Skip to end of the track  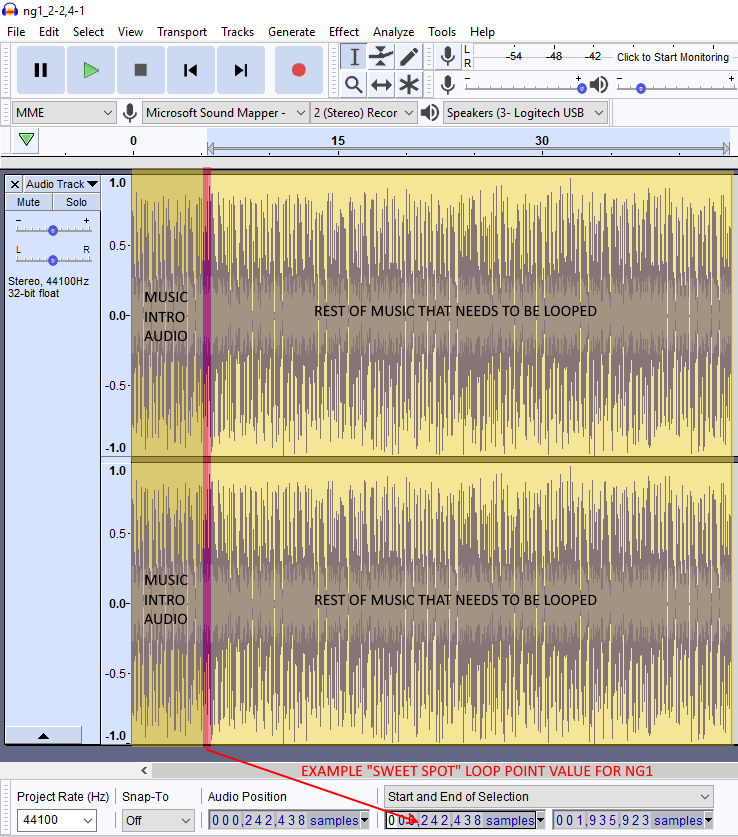[241, 70]
